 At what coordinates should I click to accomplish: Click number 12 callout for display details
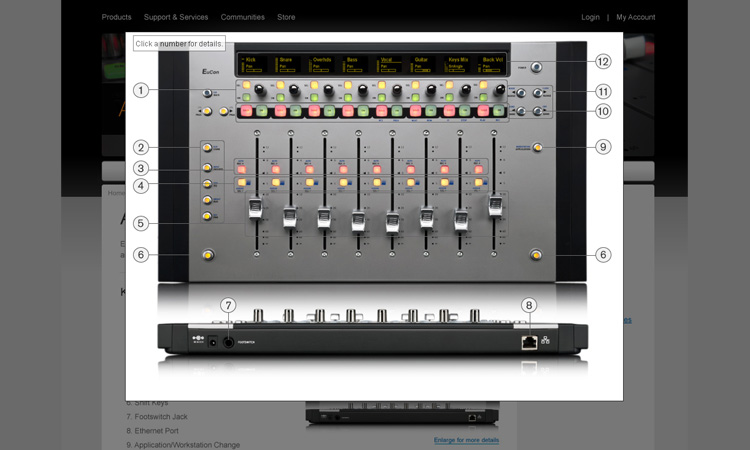(603, 62)
